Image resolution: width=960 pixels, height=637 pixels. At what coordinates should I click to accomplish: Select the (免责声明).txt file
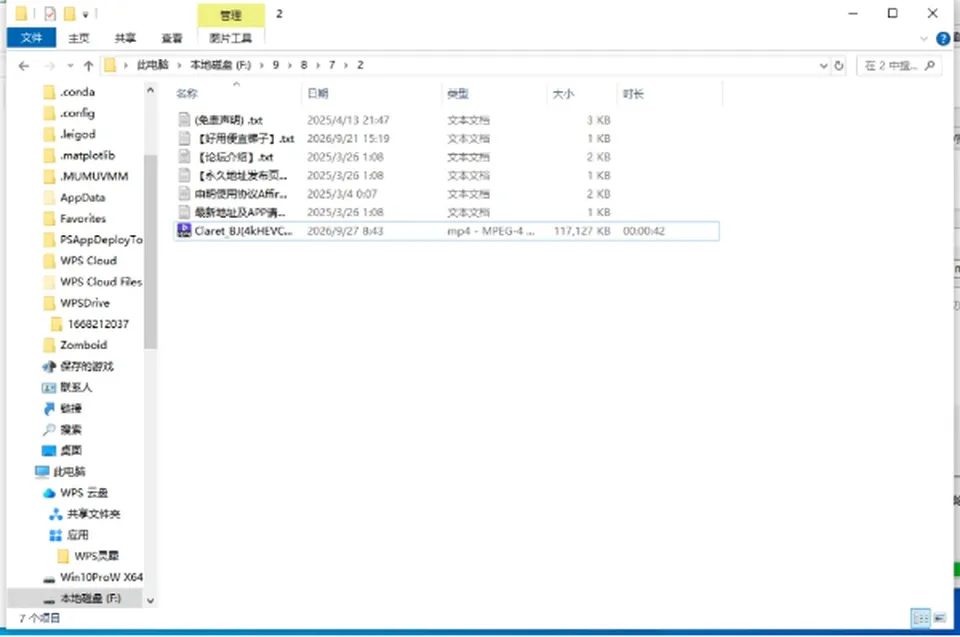tap(228, 120)
